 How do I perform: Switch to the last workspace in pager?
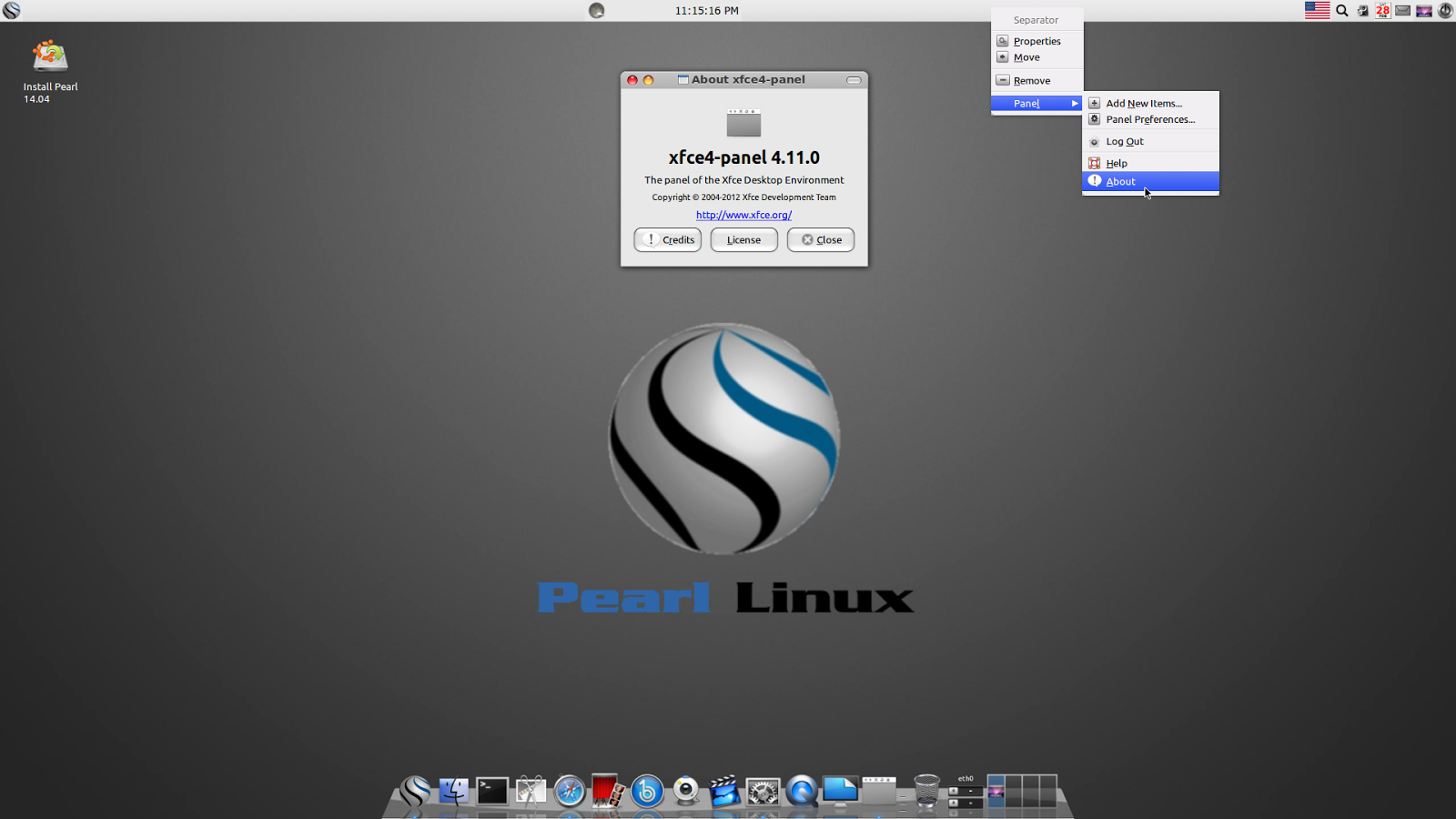coord(1047,791)
